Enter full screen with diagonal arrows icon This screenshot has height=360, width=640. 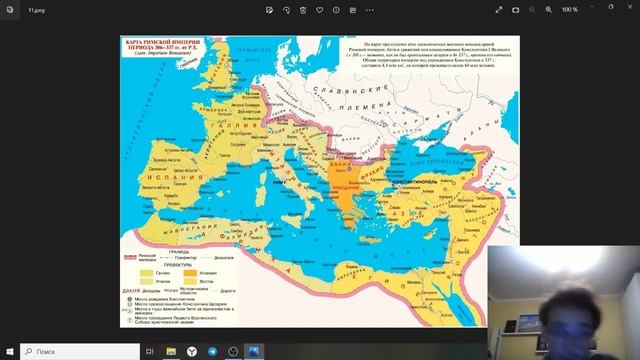(499, 10)
